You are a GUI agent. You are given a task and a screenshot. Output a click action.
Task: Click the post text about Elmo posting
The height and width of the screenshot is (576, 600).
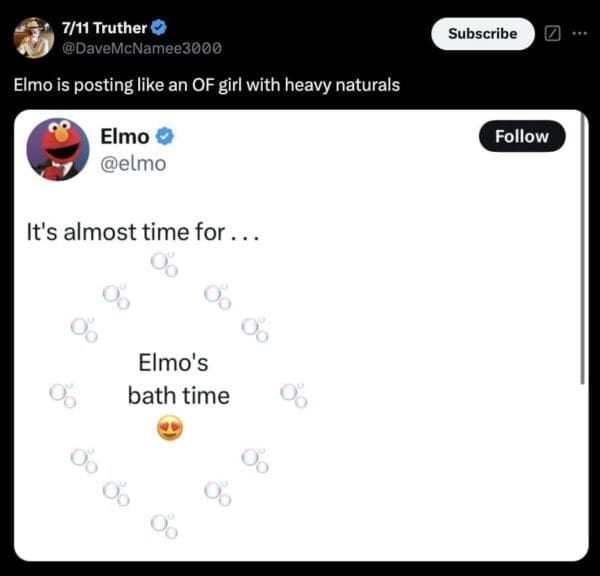pyautogui.click(x=206, y=85)
